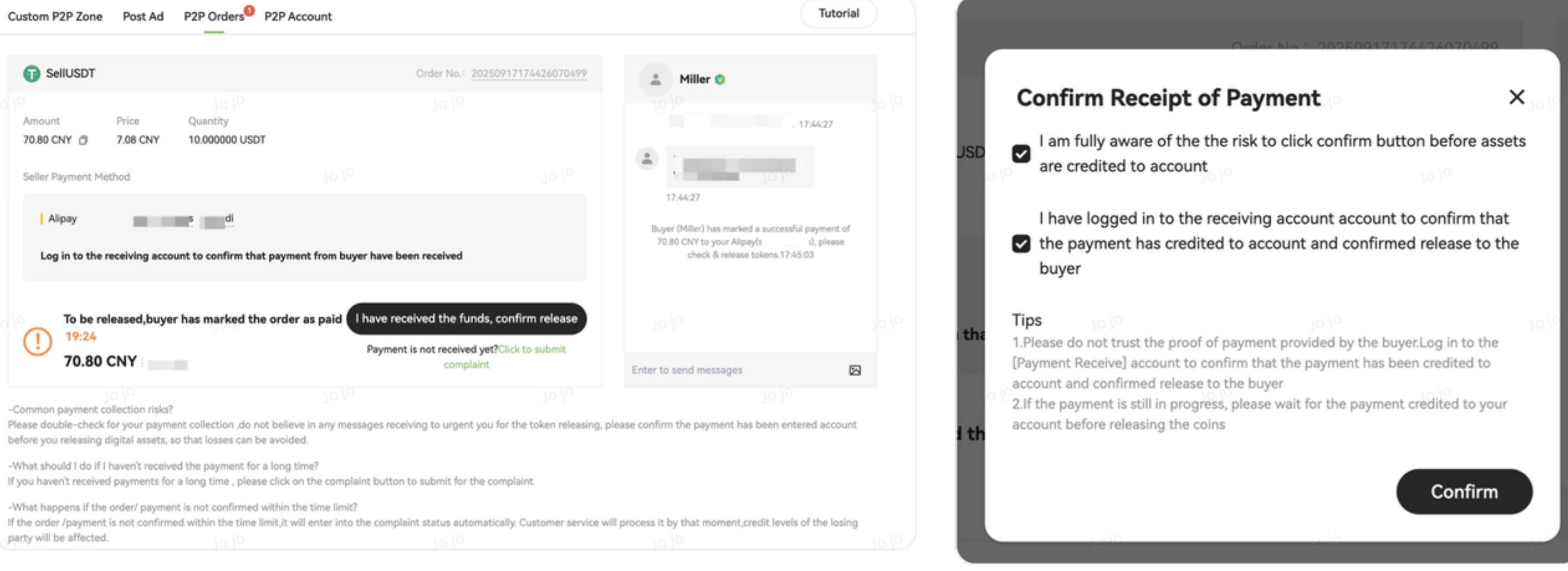Click the orange warning icon beside order status
Viewport: 1568px width, 571px height.
pos(37,341)
